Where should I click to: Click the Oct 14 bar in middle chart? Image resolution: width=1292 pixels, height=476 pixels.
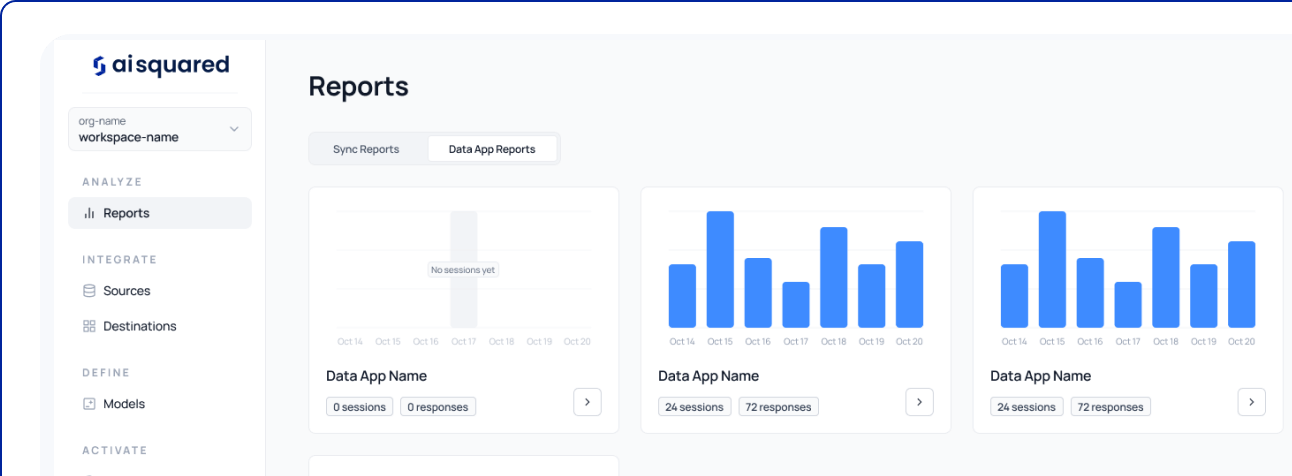point(682,296)
